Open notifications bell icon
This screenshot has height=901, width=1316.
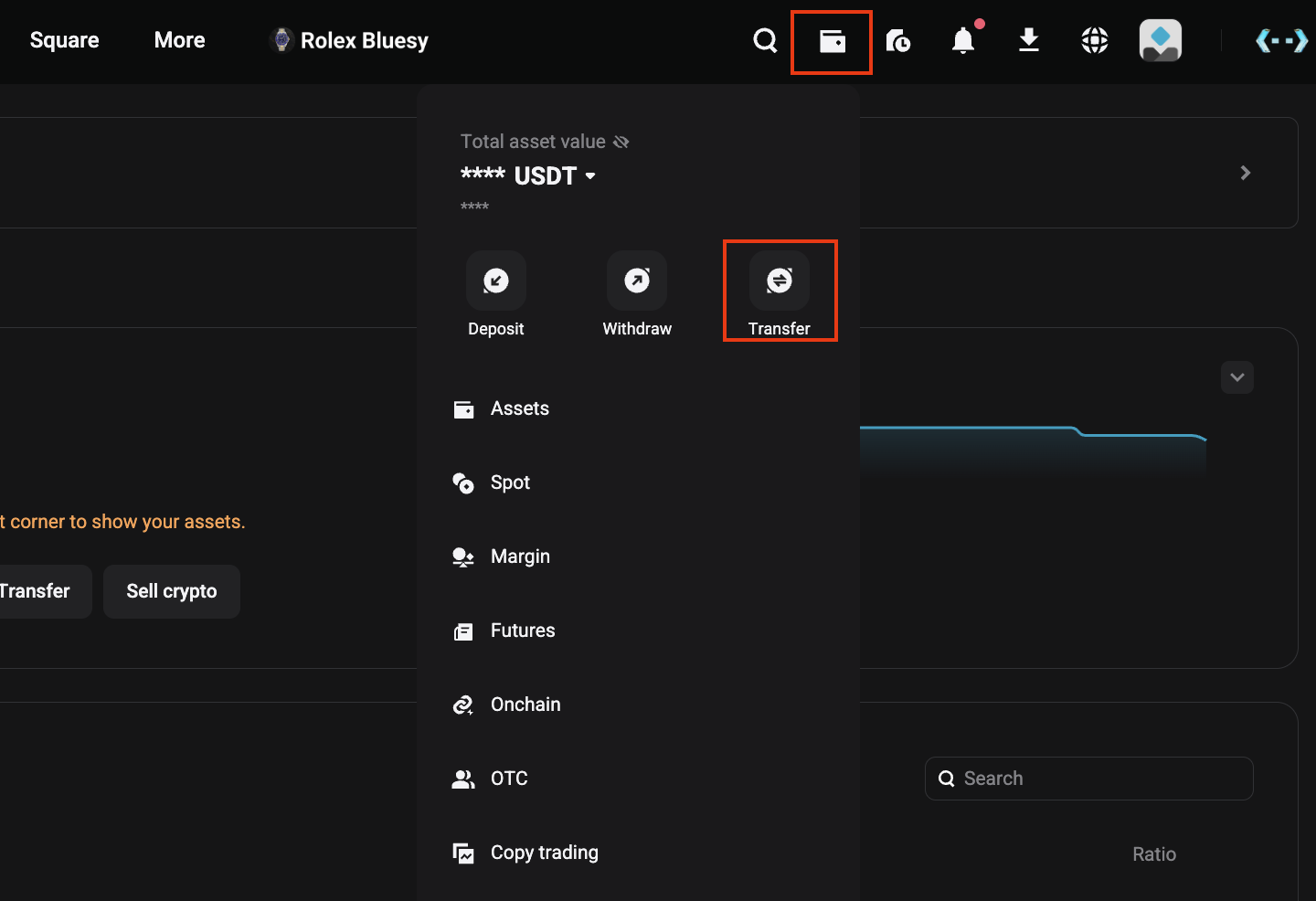pos(963,40)
